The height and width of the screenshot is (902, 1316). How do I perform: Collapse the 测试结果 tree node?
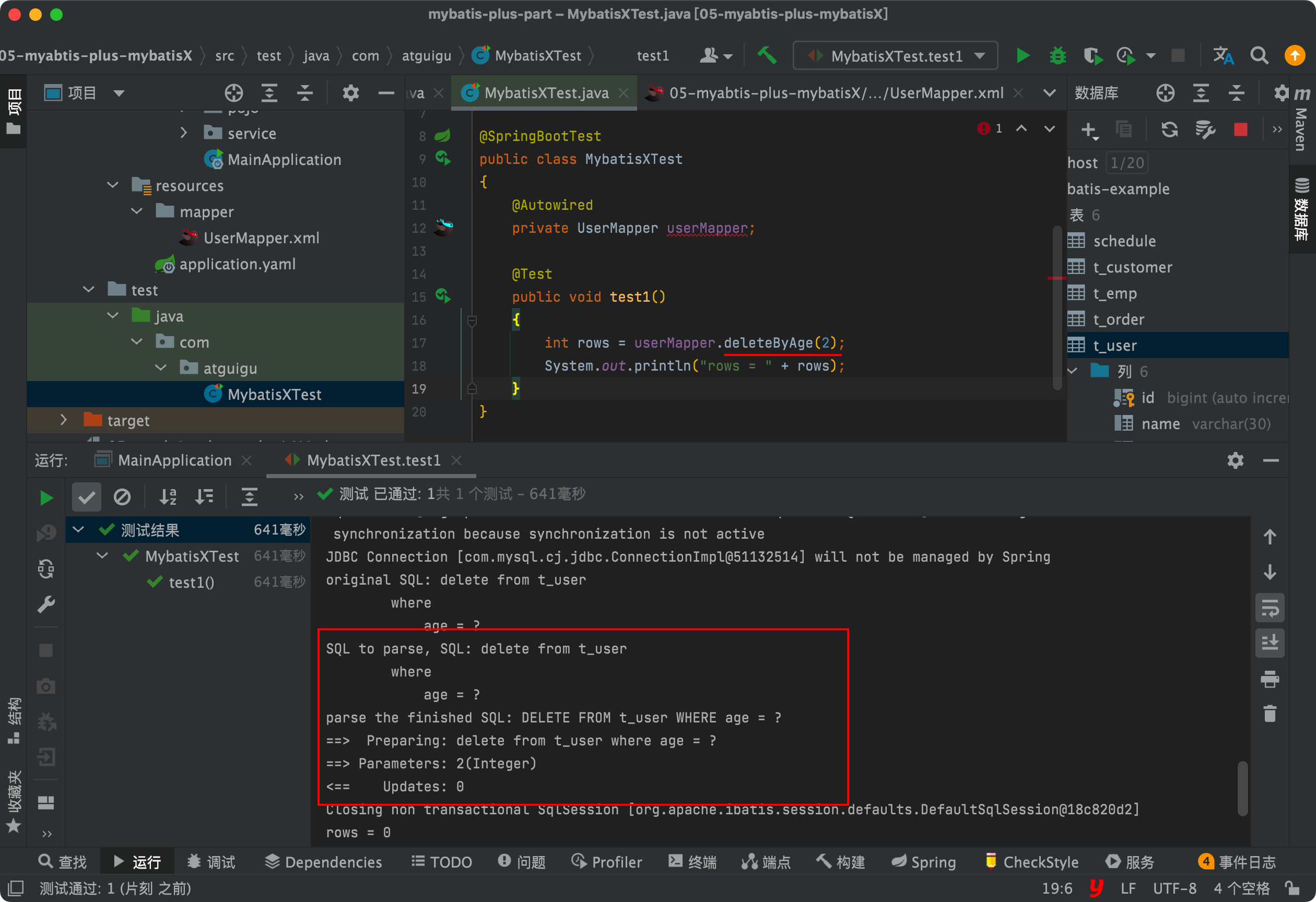(x=78, y=530)
